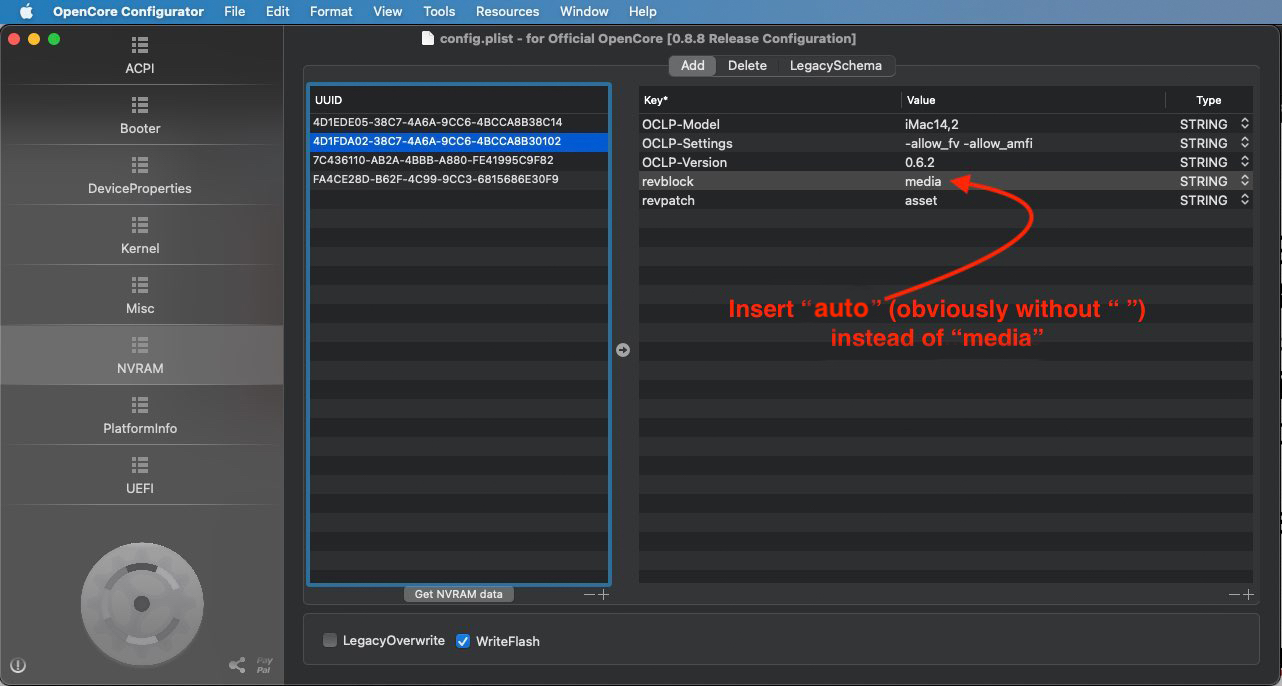This screenshot has width=1282, height=686.
Task: Select UUID 7C436110-AB2A-4BBB-A880-FE41995C9F82
Action: pyautogui.click(x=459, y=161)
